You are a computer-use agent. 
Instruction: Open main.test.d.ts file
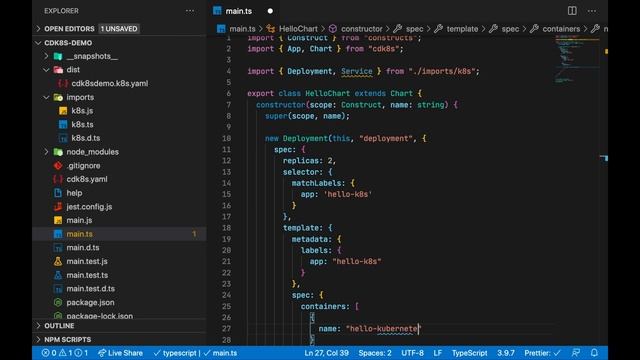[x=91, y=289]
